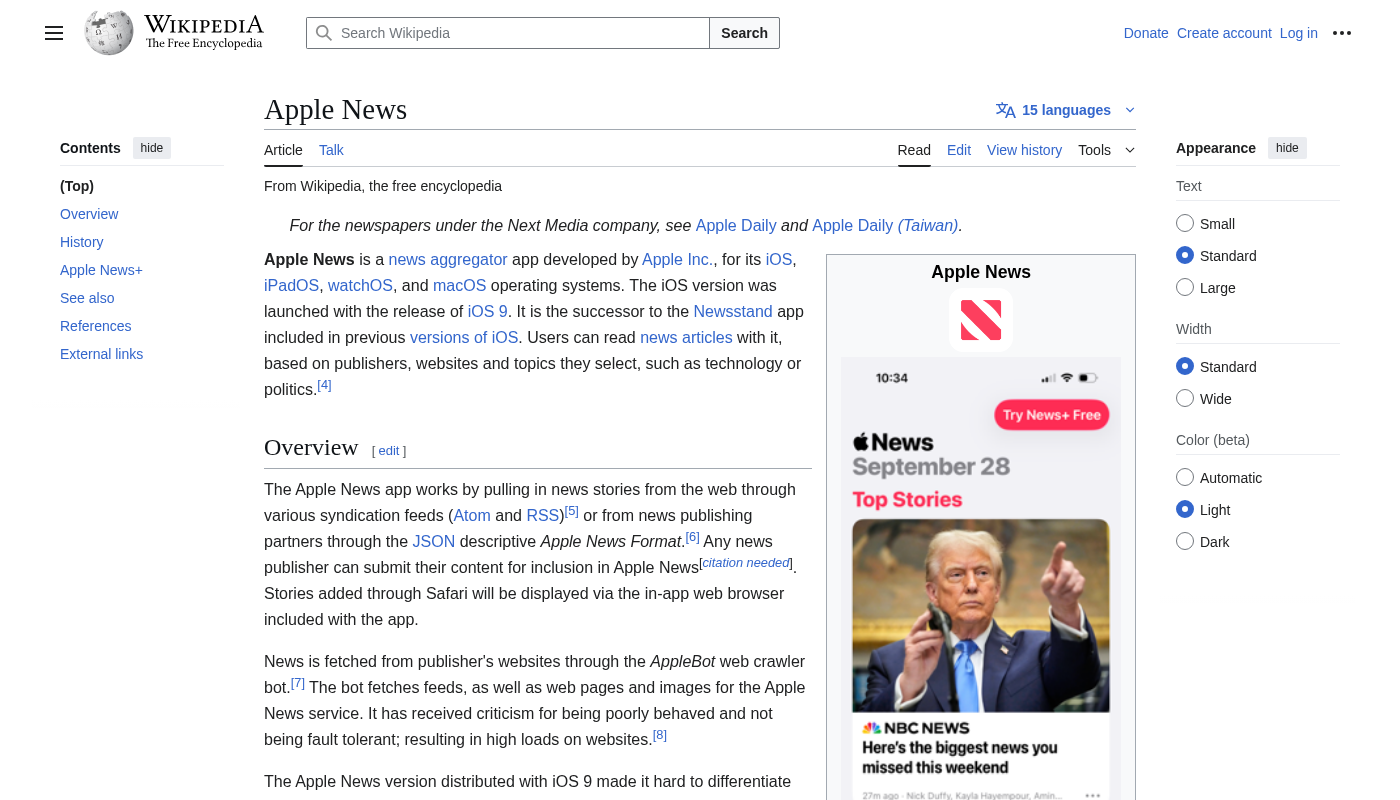Hide the Appearance panel
Image resolution: width=1400 pixels, height=800 pixels.
click(x=1287, y=148)
